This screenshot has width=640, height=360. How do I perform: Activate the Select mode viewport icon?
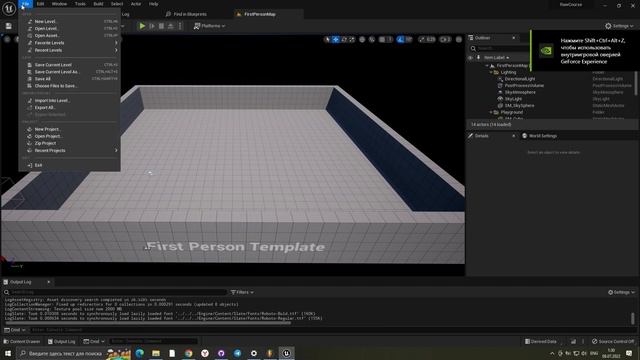pyautogui.click(x=327, y=40)
